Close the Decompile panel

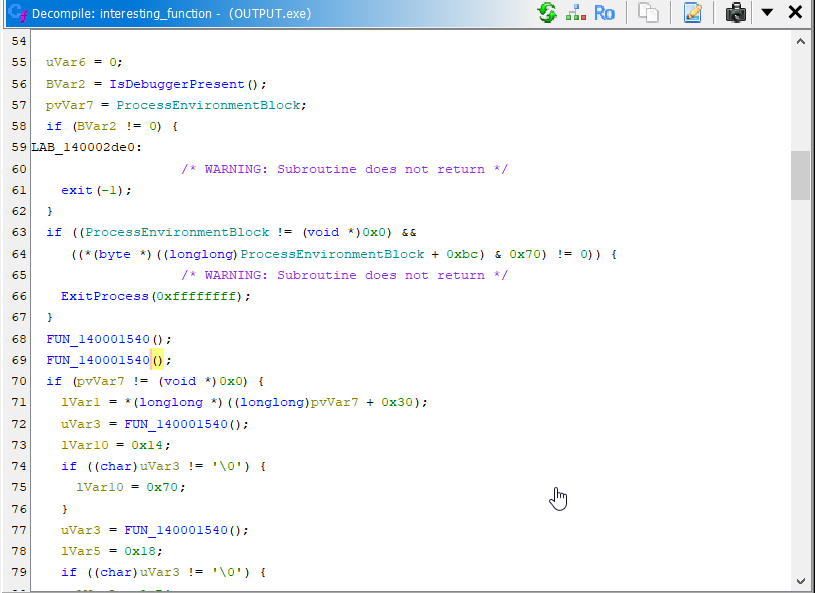795,13
